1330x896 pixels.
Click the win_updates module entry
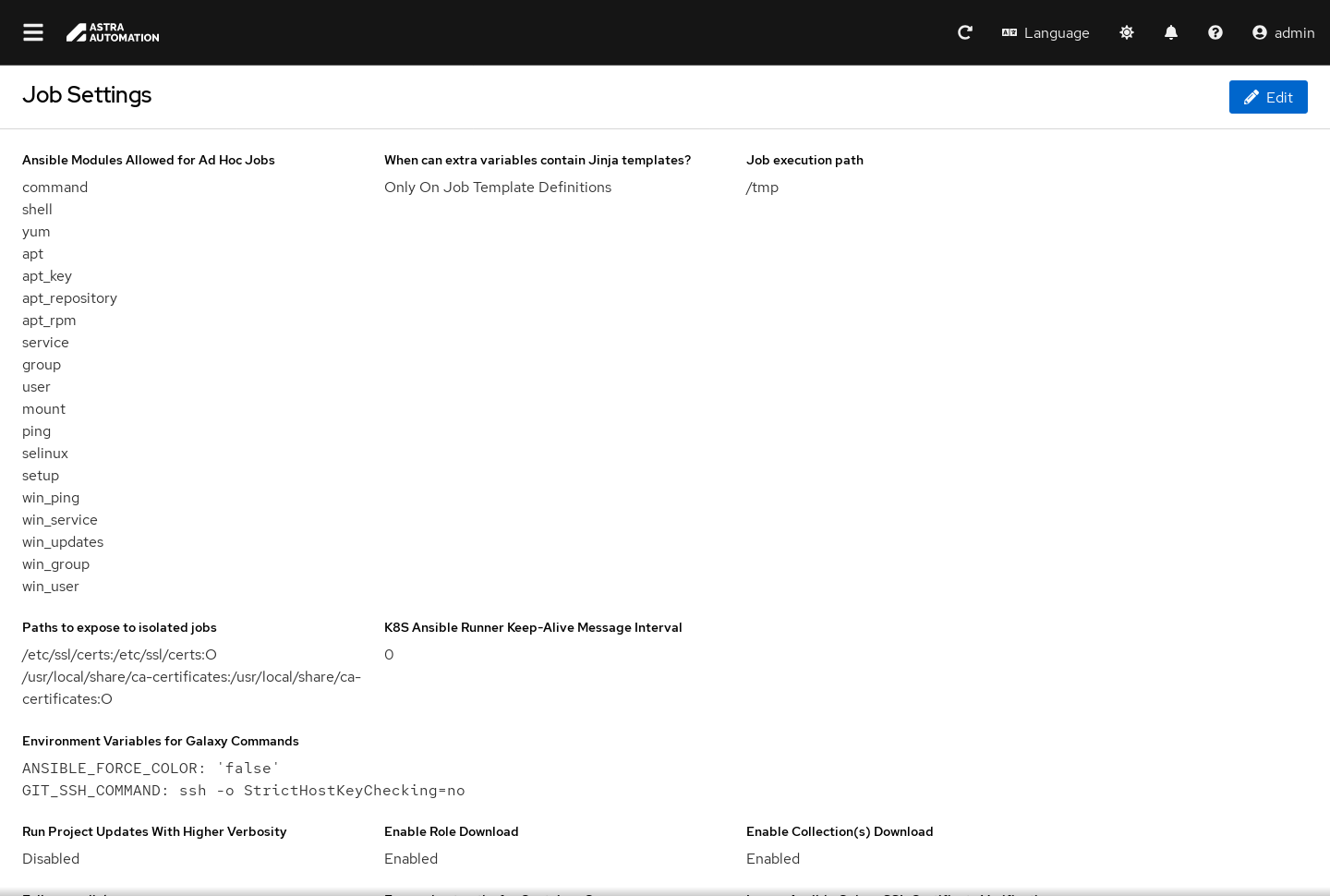point(63,542)
